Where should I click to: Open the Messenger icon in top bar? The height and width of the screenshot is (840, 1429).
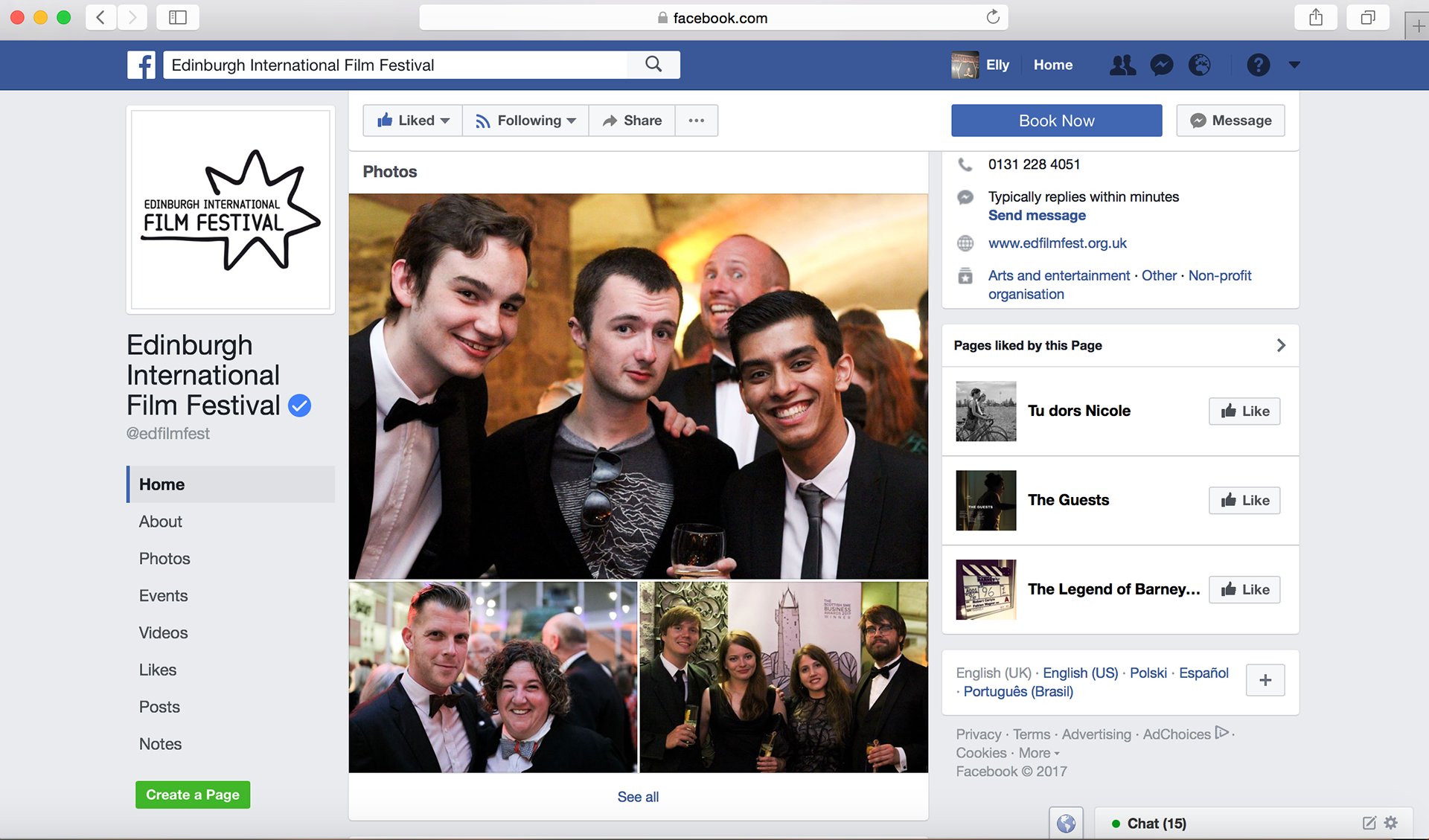coord(1161,65)
